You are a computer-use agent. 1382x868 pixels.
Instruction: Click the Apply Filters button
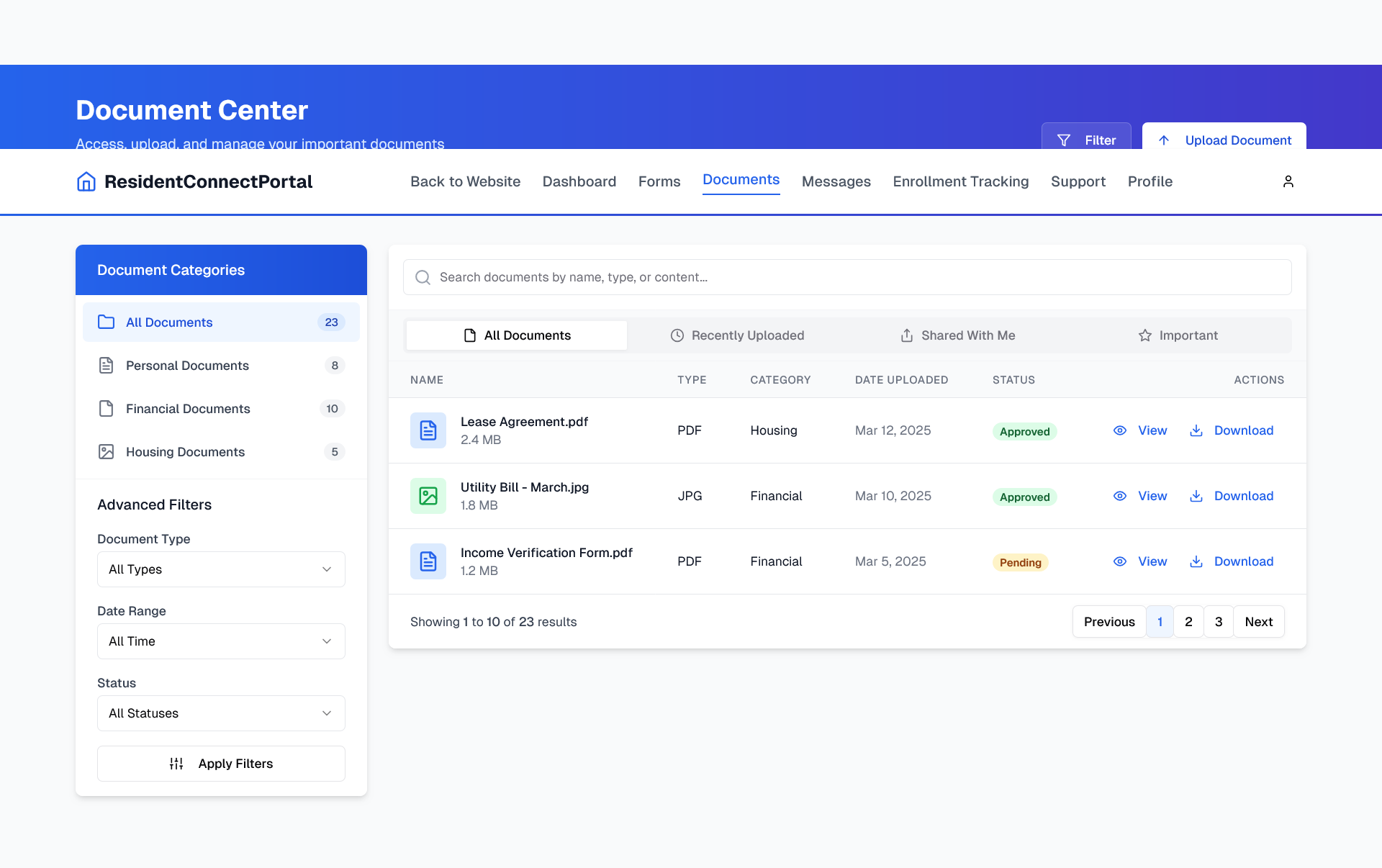[221, 764]
